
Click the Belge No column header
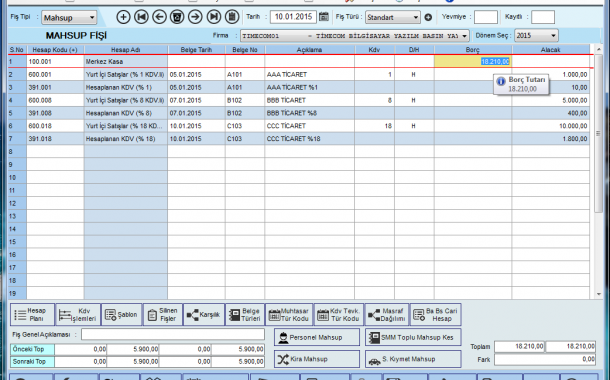245,50
